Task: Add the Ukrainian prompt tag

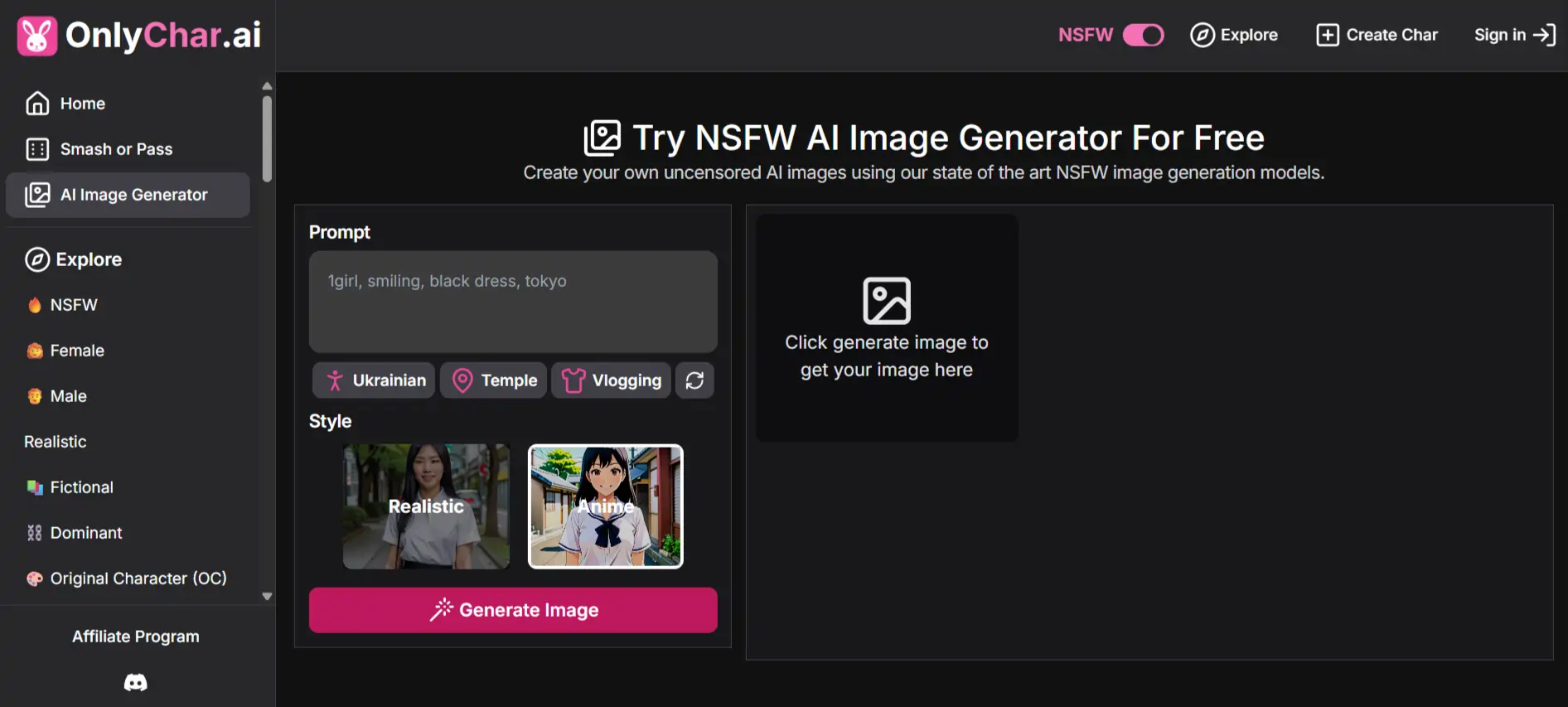Action: (374, 380)
